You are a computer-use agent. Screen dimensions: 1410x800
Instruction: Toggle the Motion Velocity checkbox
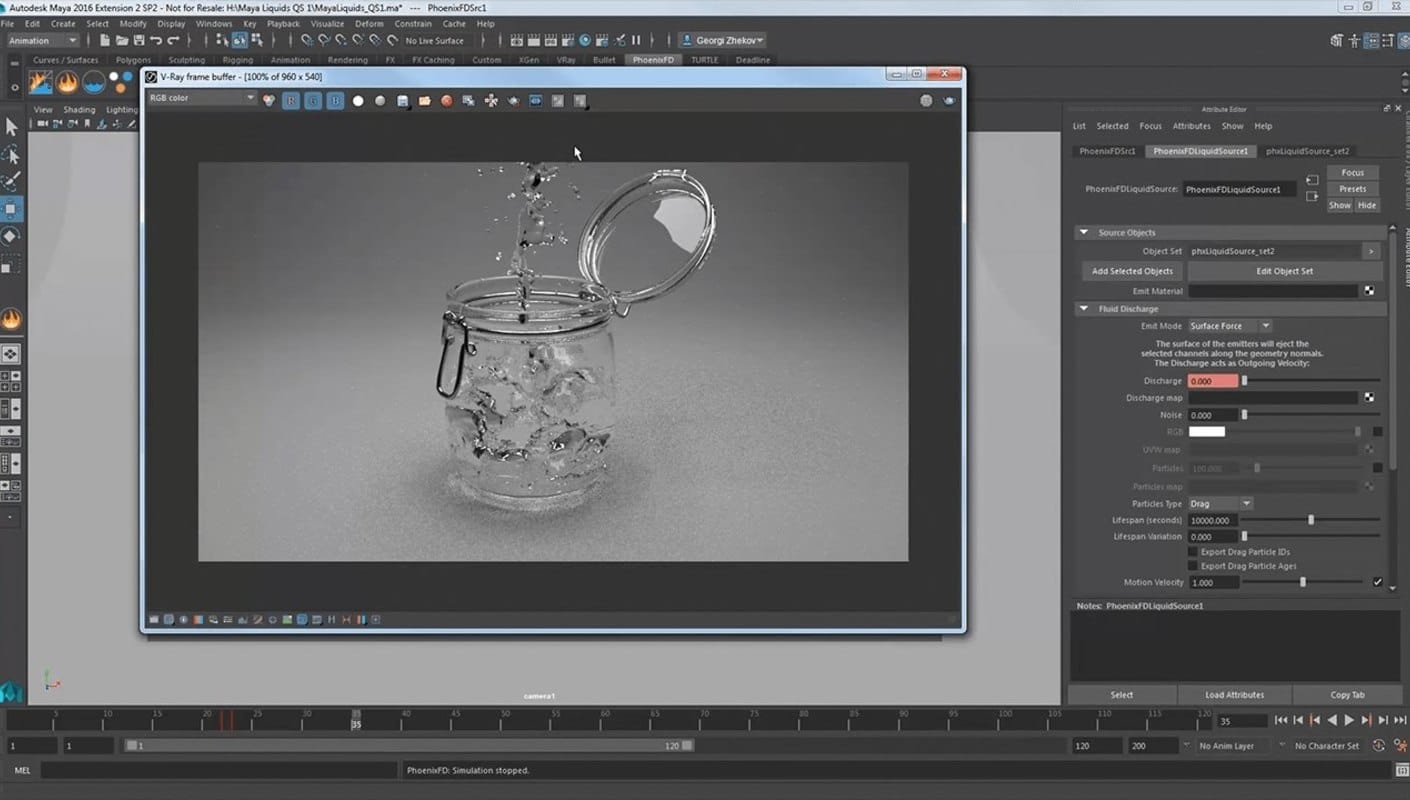(1377, 582)
